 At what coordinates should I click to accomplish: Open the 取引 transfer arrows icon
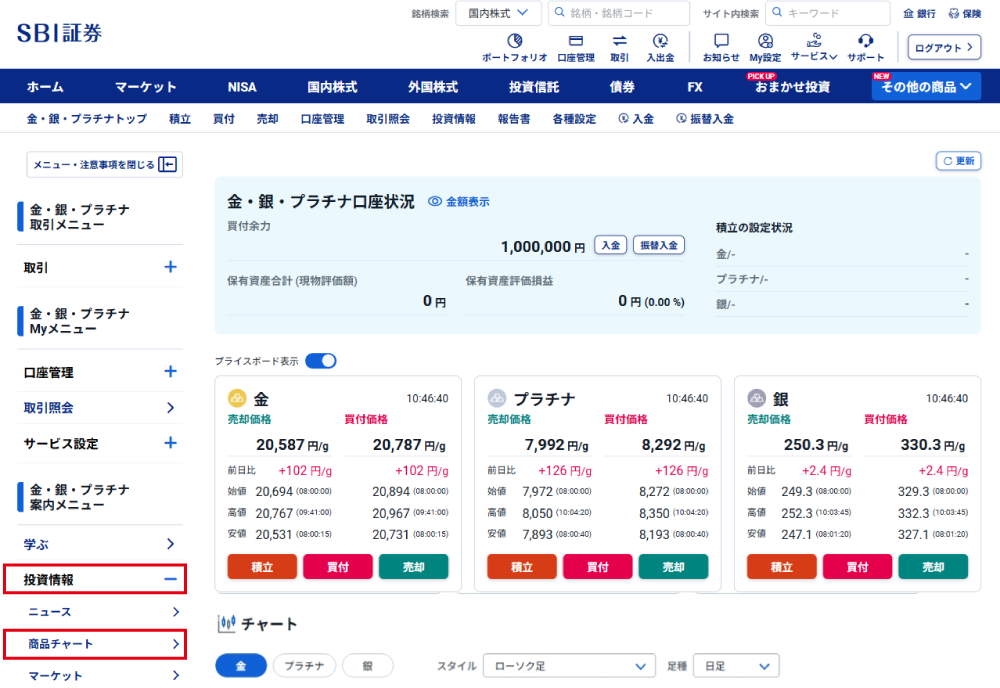619,41
